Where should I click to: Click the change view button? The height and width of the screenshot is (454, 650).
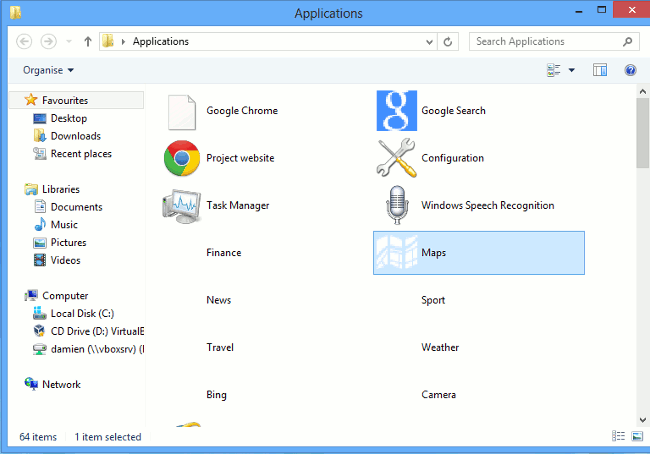coord(554,70)
